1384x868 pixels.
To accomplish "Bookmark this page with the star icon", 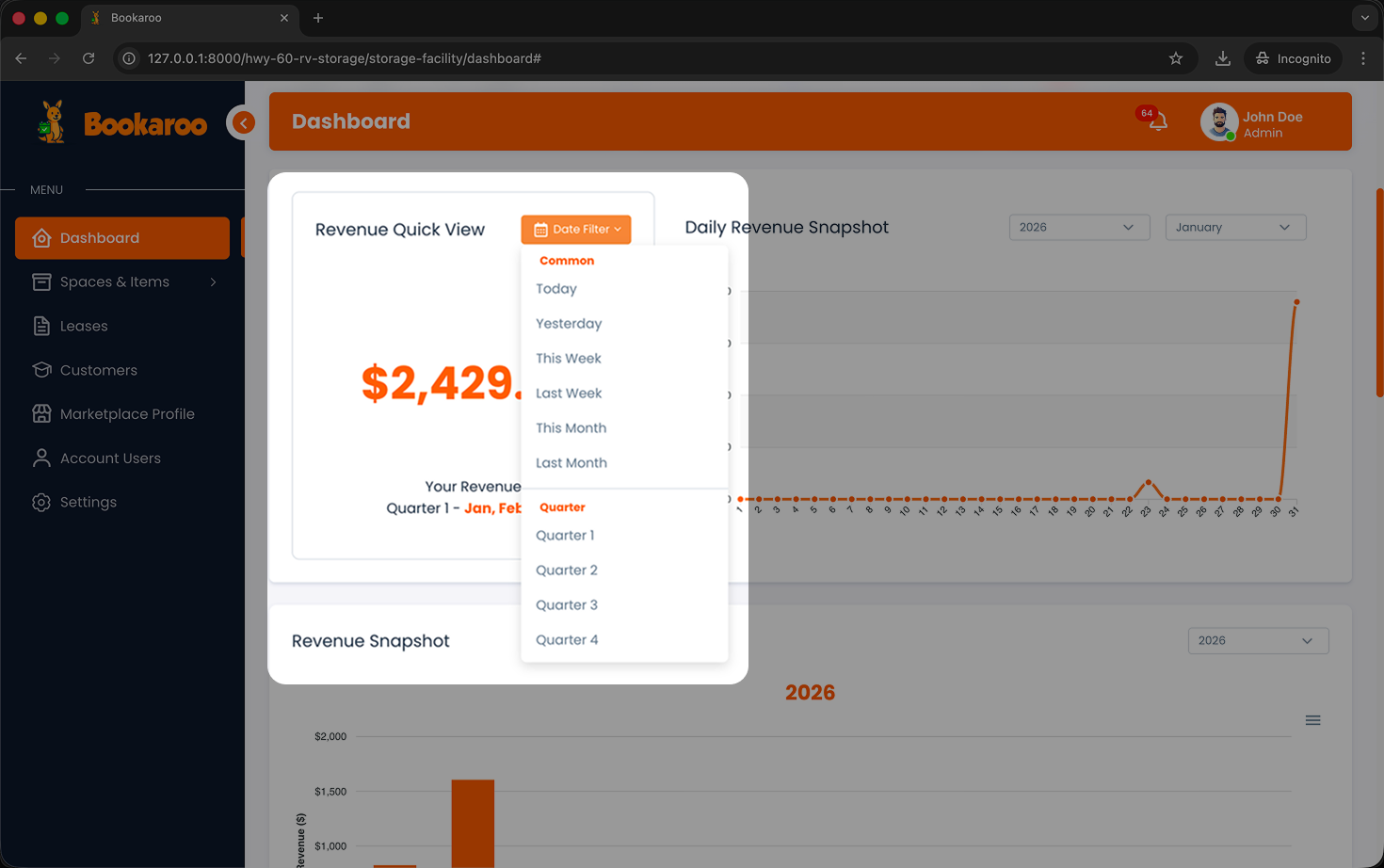I will coord(1176,58).
